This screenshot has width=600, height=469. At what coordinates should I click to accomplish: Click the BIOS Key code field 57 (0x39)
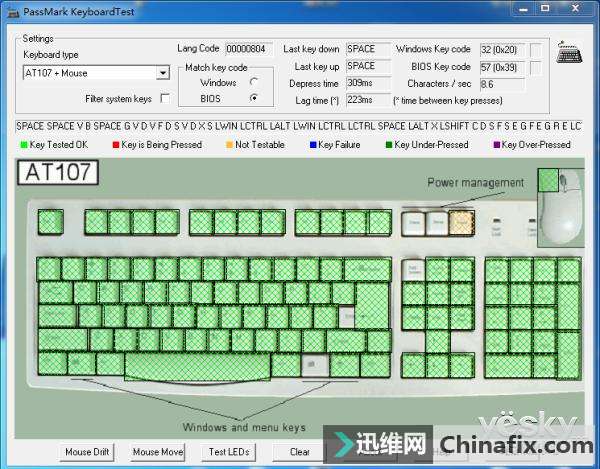(502, 68)
